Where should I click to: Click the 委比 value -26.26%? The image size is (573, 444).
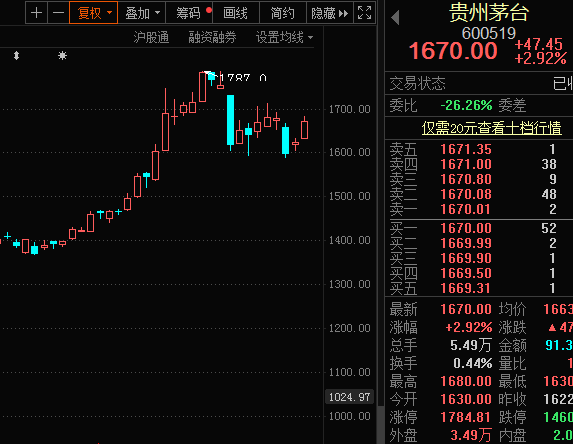point(466,105)
